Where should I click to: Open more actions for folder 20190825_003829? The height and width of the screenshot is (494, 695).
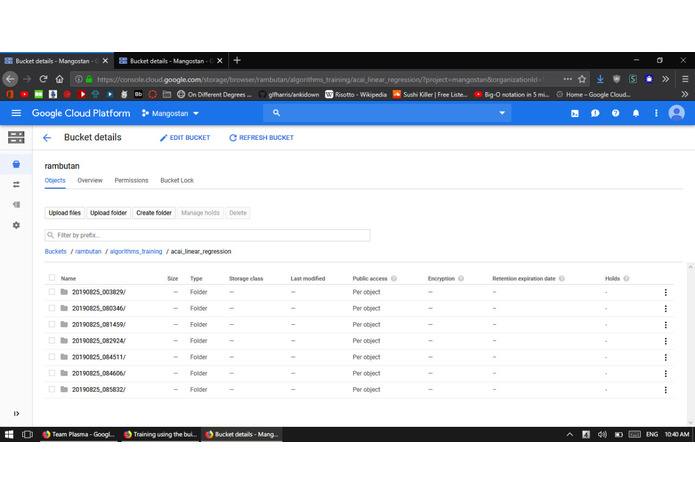click(x=665, y=292)
